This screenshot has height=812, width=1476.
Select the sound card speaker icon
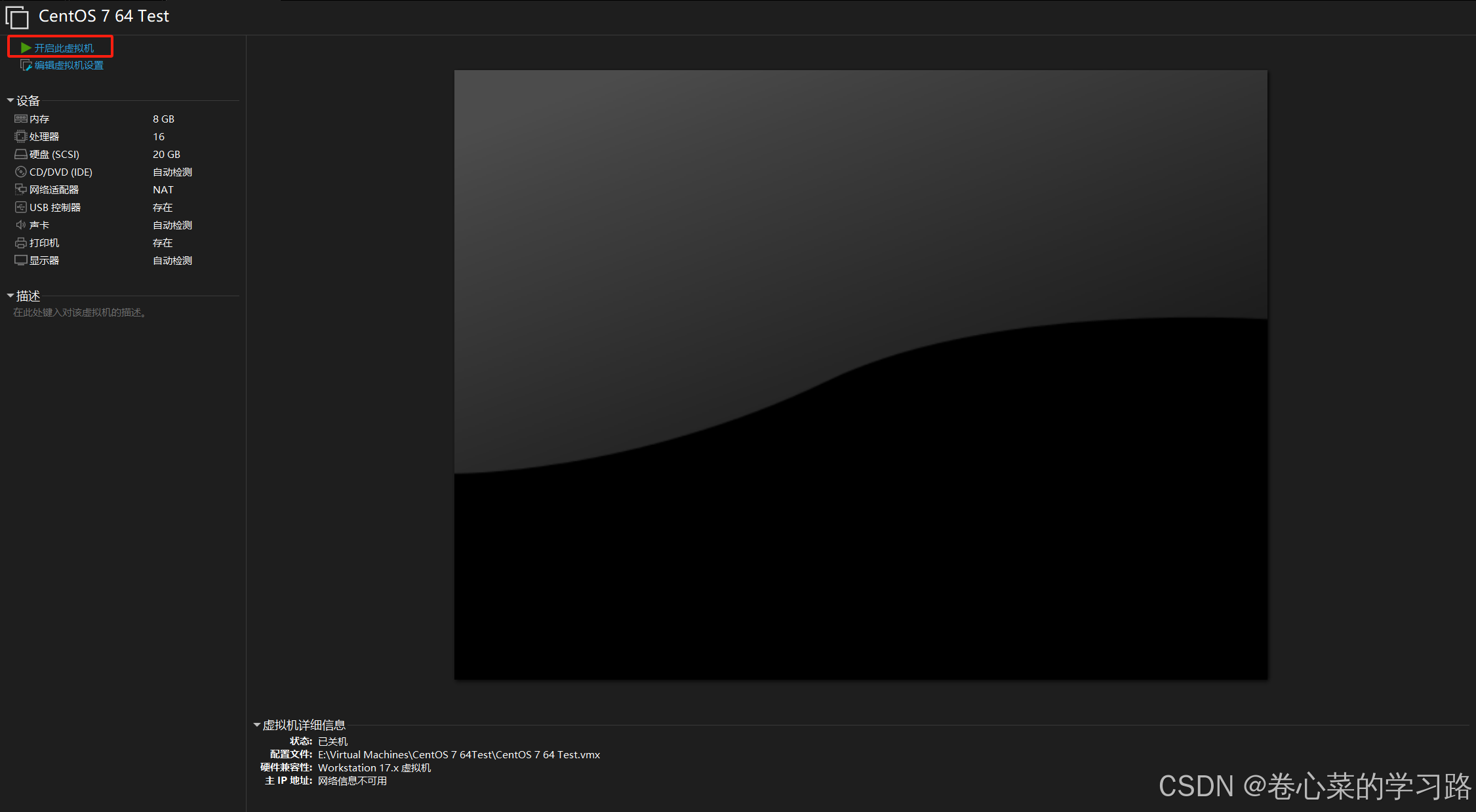coord(21,225)
